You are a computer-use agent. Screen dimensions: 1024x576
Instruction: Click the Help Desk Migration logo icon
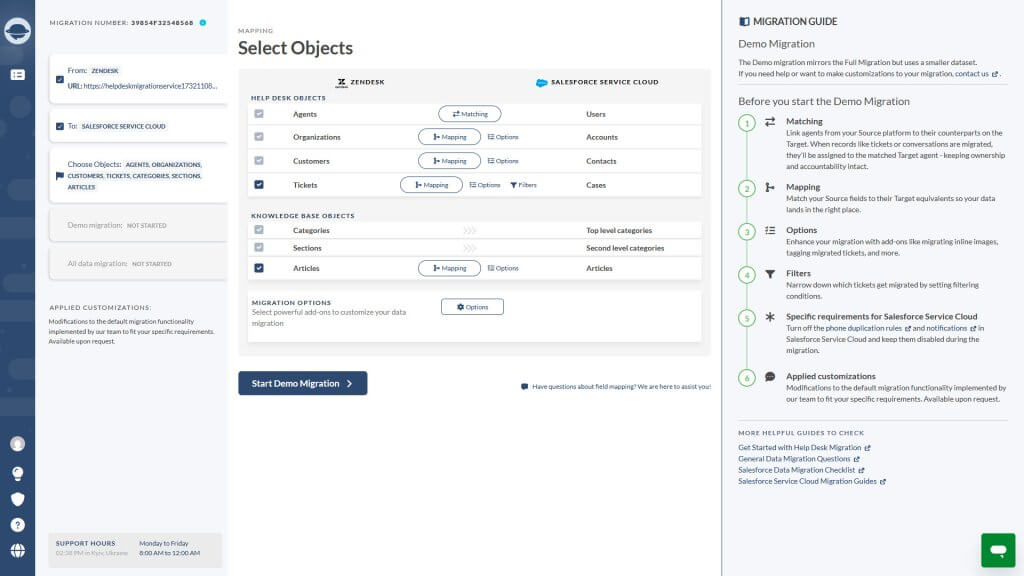pyautogui.click(x=18, y=31)
